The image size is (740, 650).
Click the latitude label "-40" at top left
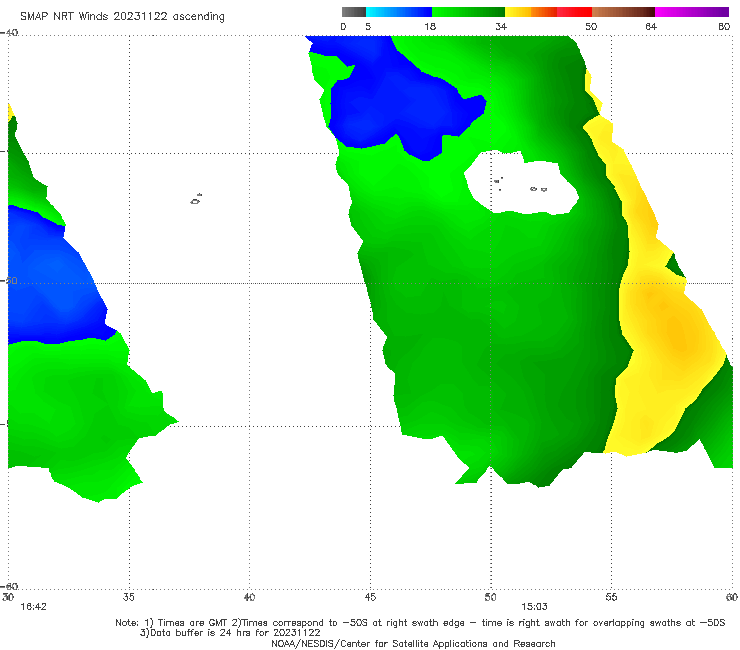coord(9,33)
